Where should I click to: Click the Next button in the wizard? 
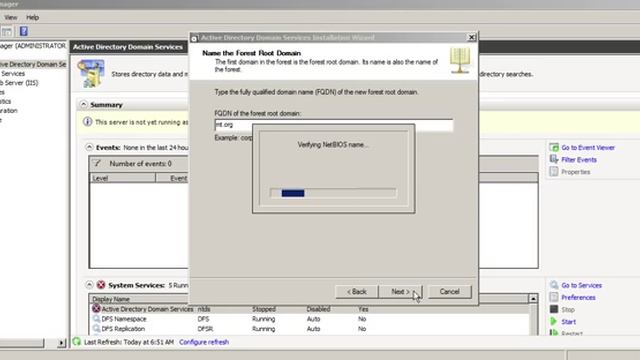pos(400,292)
